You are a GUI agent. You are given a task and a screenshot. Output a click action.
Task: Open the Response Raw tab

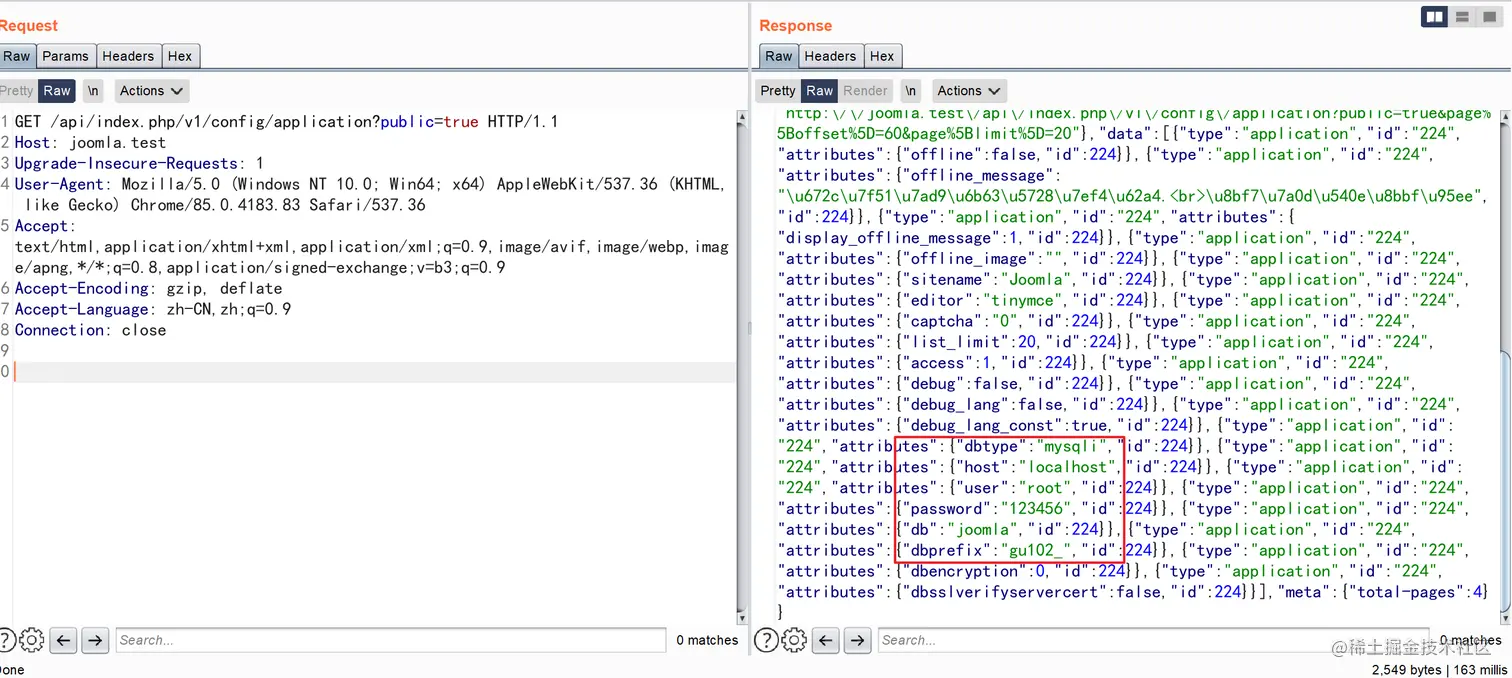[x=779, y=56]
